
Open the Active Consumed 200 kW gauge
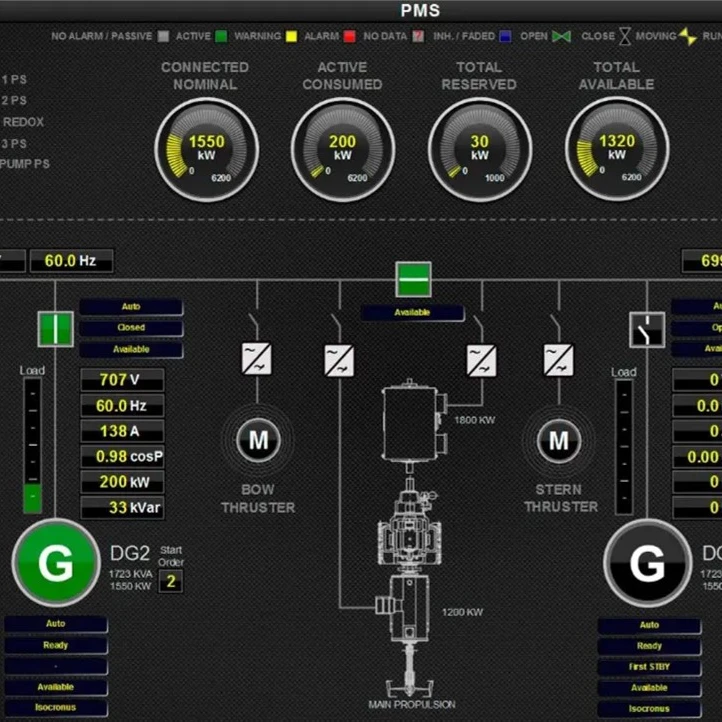pos(343,150)
